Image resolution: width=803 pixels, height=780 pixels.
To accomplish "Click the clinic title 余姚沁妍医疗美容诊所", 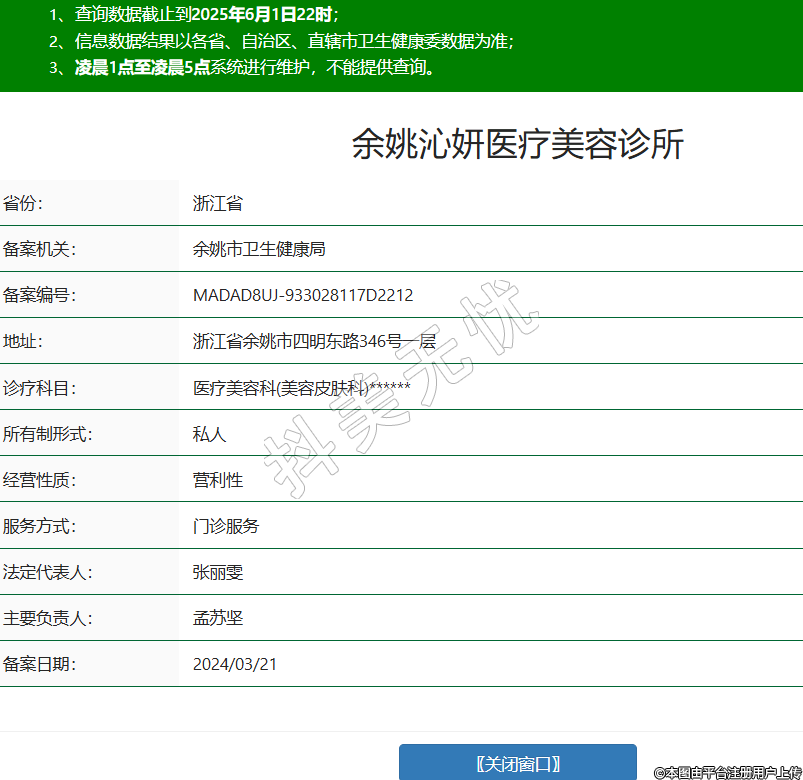I will pyautogui.click(x=517, y=145).
